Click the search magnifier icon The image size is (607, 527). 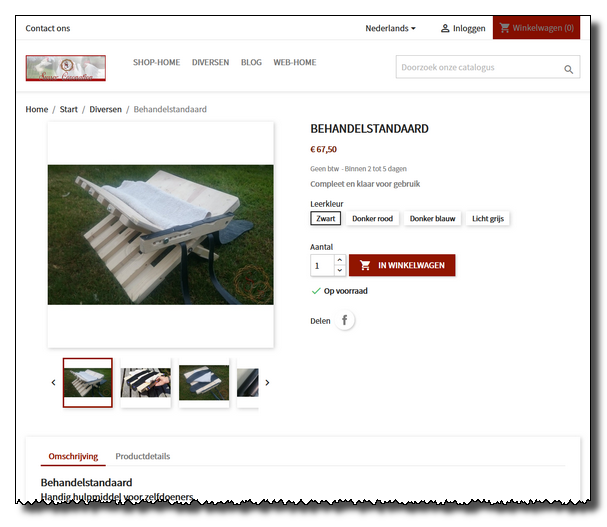pos(568,69)
